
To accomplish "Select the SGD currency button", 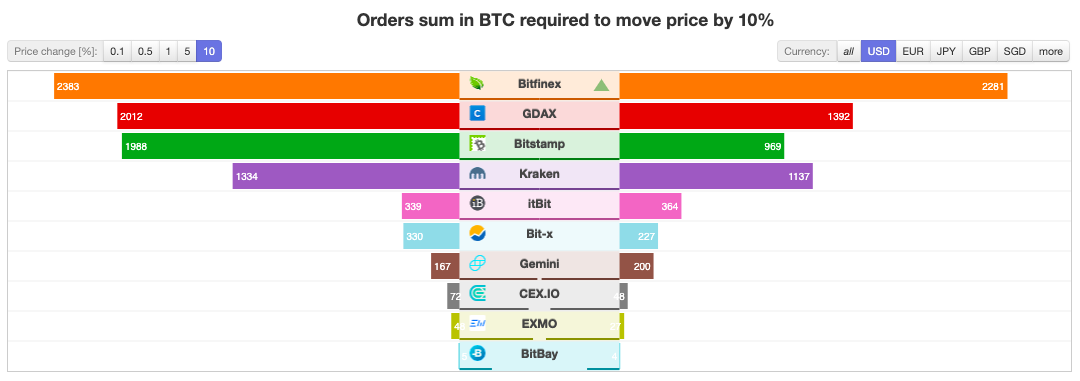I will [1015, 51].
